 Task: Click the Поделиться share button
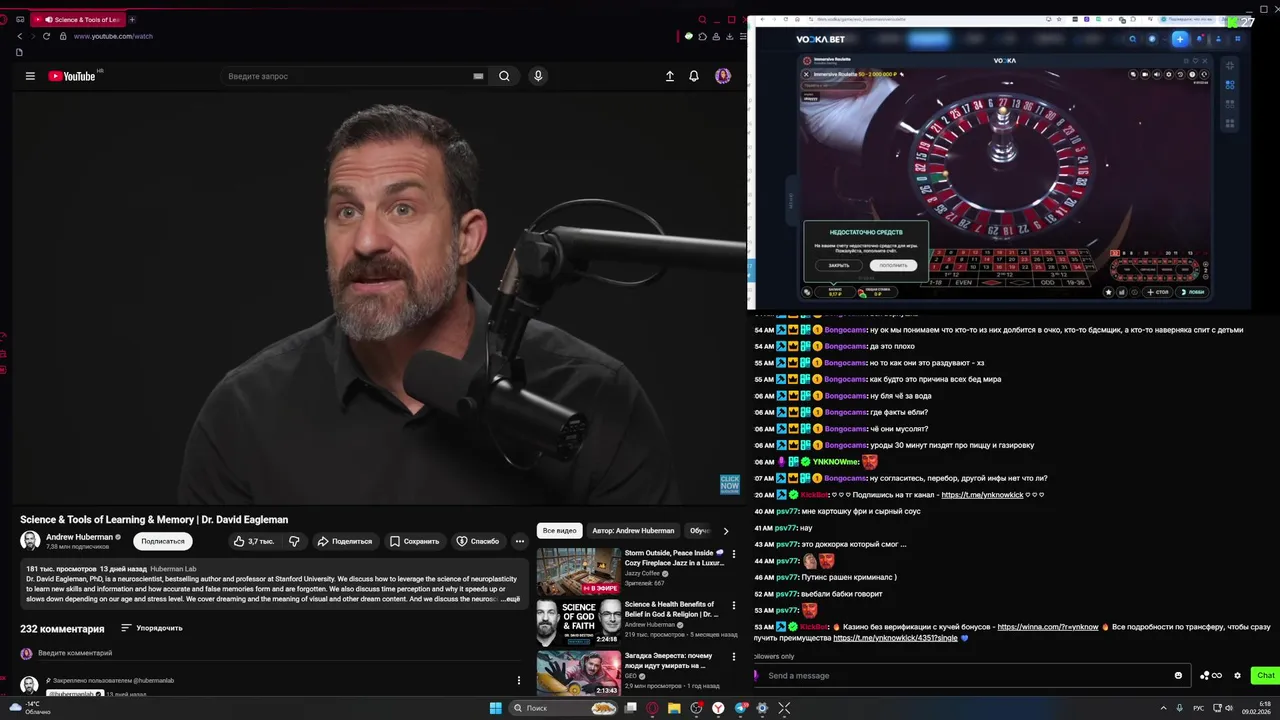[344, 541]
